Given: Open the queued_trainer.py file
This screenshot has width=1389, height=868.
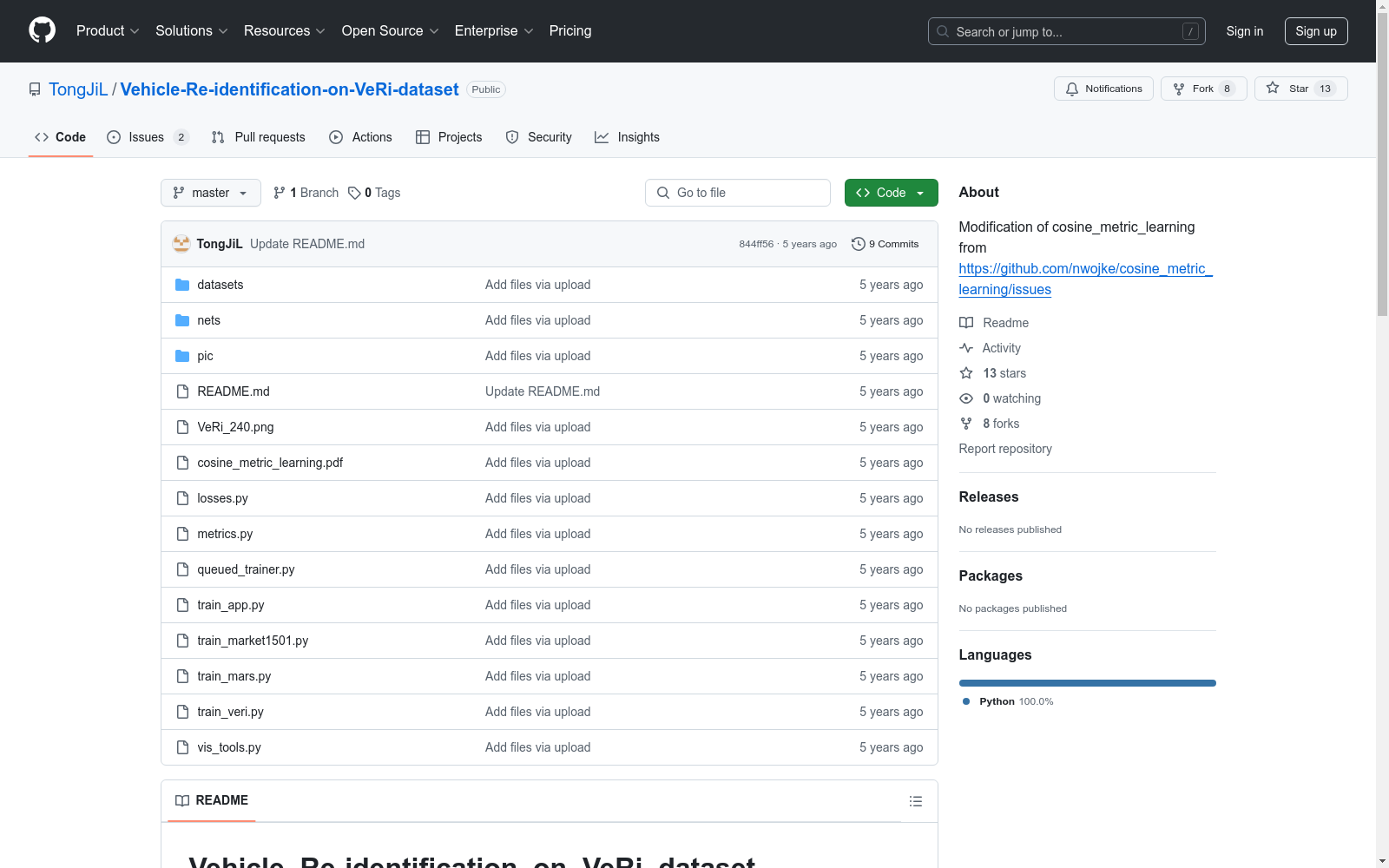Looking at the screenshot, I should [246, 569].
